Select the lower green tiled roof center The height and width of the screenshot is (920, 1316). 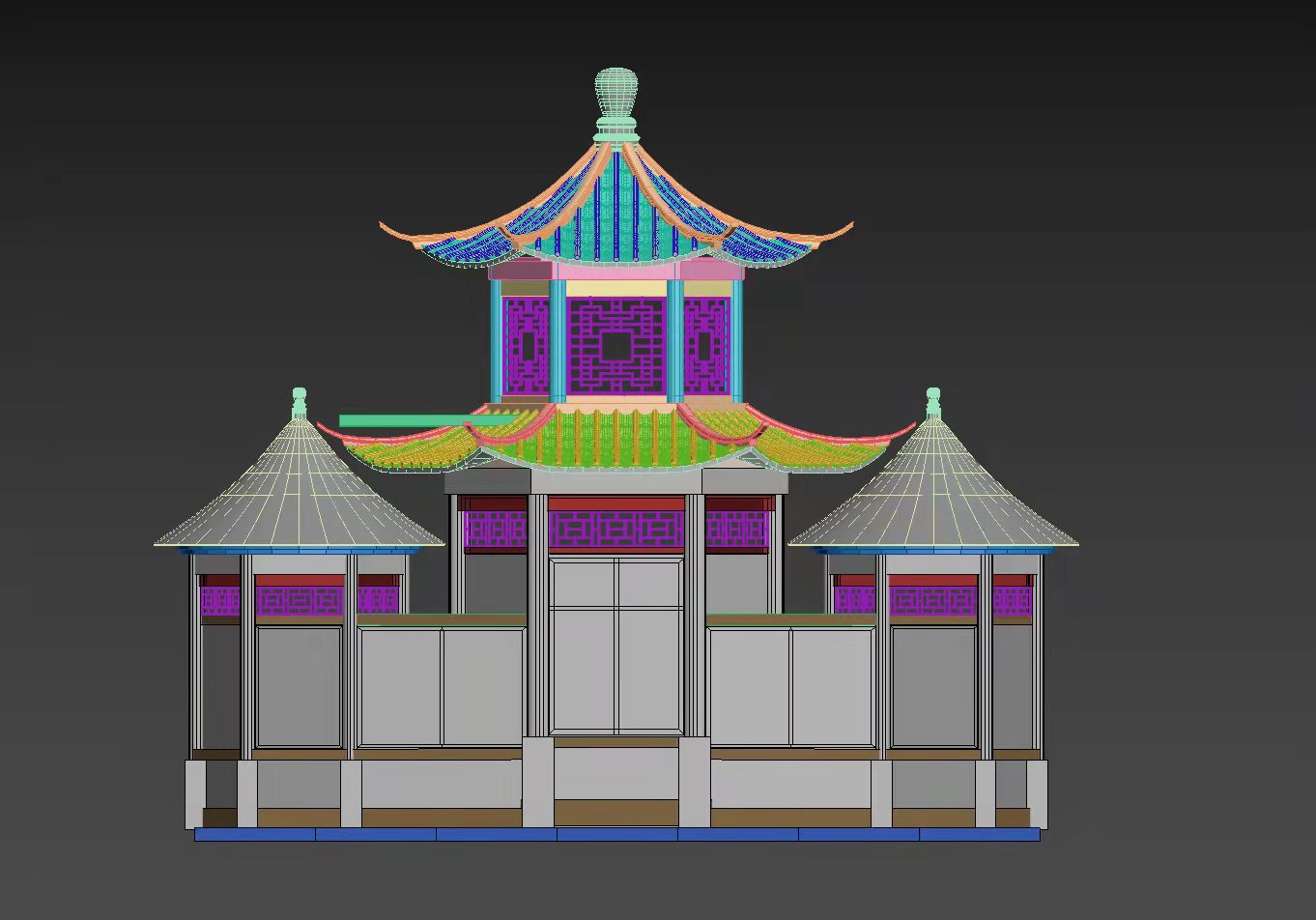[x=615, y=437]
